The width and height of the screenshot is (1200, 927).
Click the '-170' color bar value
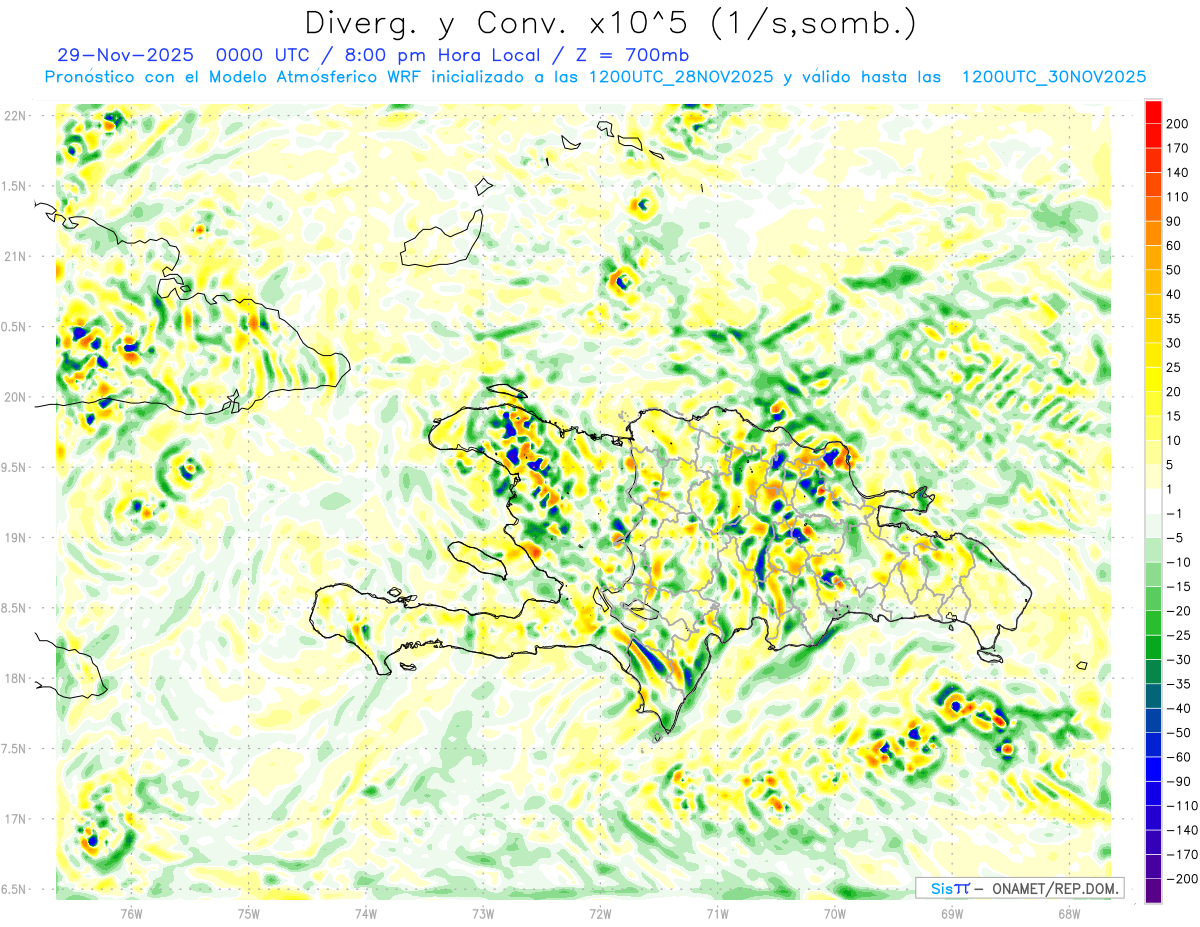(1182, 854)
